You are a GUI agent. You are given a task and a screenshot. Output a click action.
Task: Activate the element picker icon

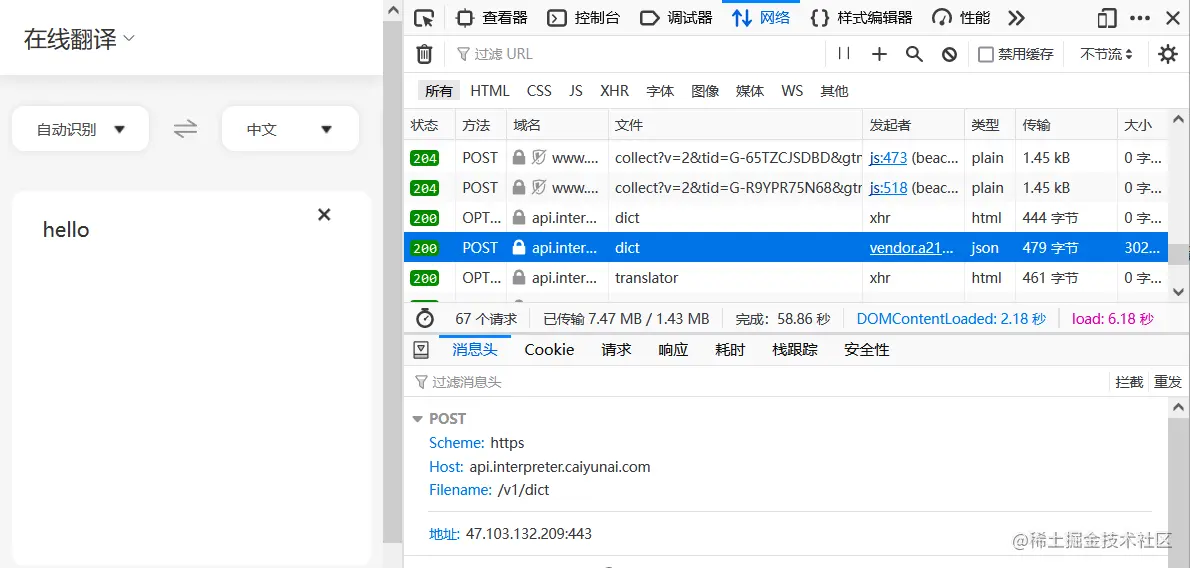tap(424, 18)
